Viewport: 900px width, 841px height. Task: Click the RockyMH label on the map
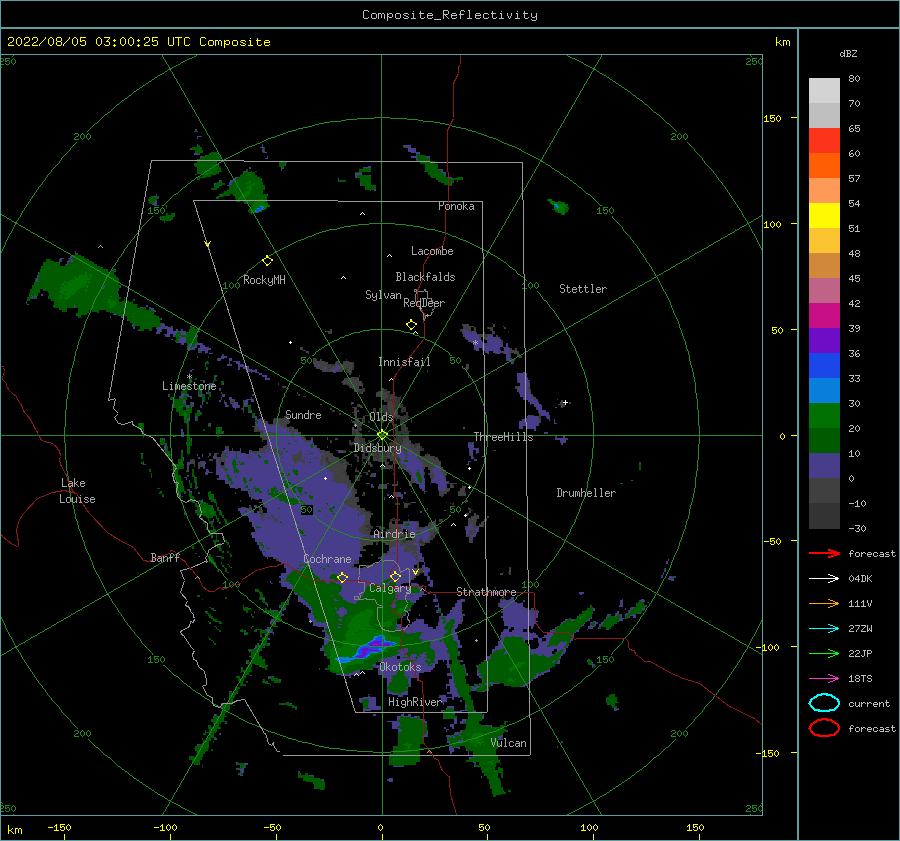pos(264,280)
